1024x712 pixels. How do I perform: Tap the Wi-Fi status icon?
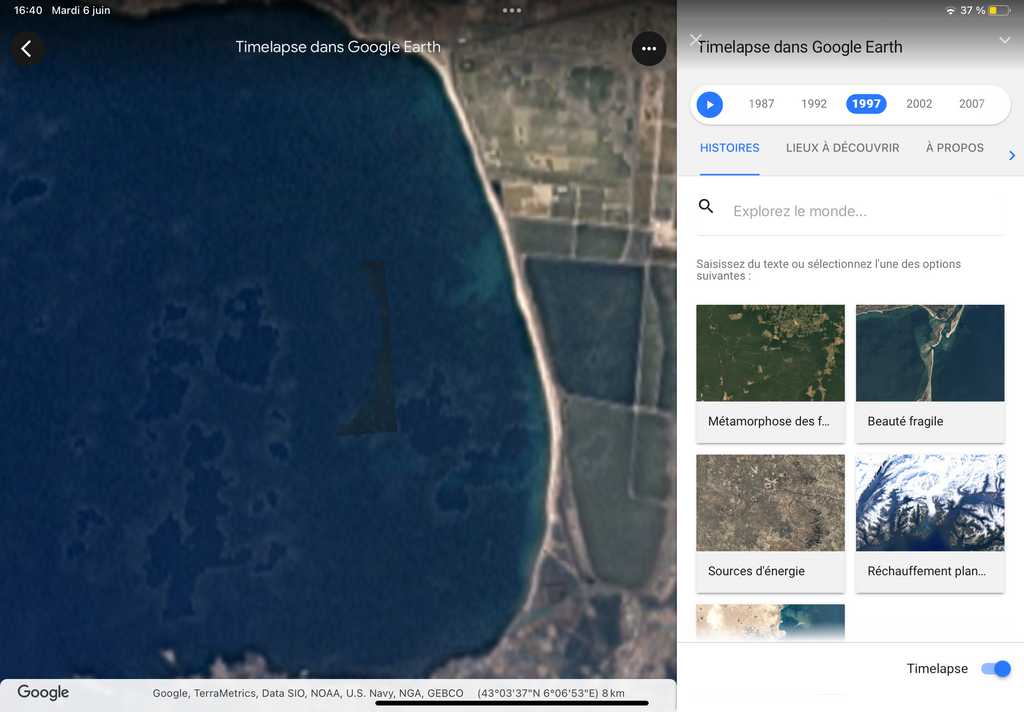coord(950,10)
